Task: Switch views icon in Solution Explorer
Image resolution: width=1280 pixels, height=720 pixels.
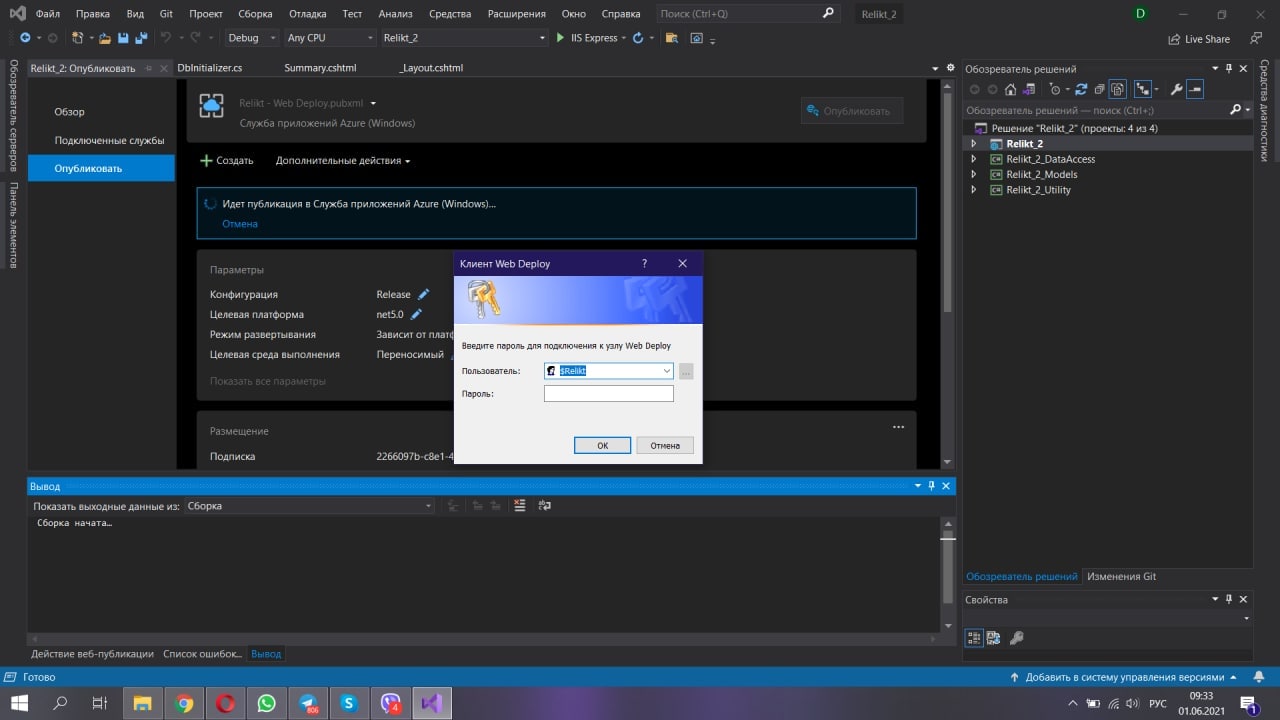Action: (x=1031, y=89)
